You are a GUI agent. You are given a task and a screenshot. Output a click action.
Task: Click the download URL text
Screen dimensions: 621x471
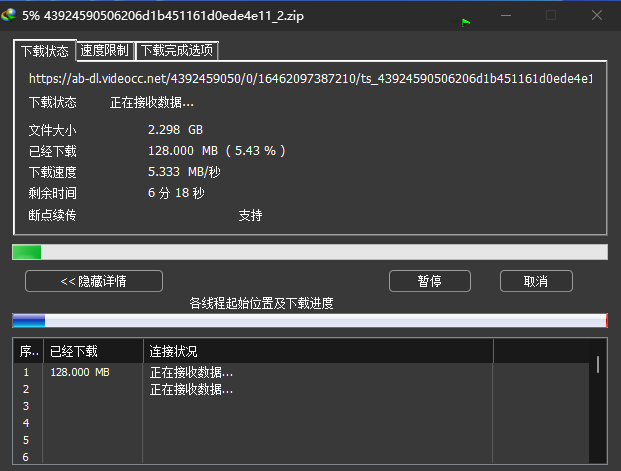(310, 78)
